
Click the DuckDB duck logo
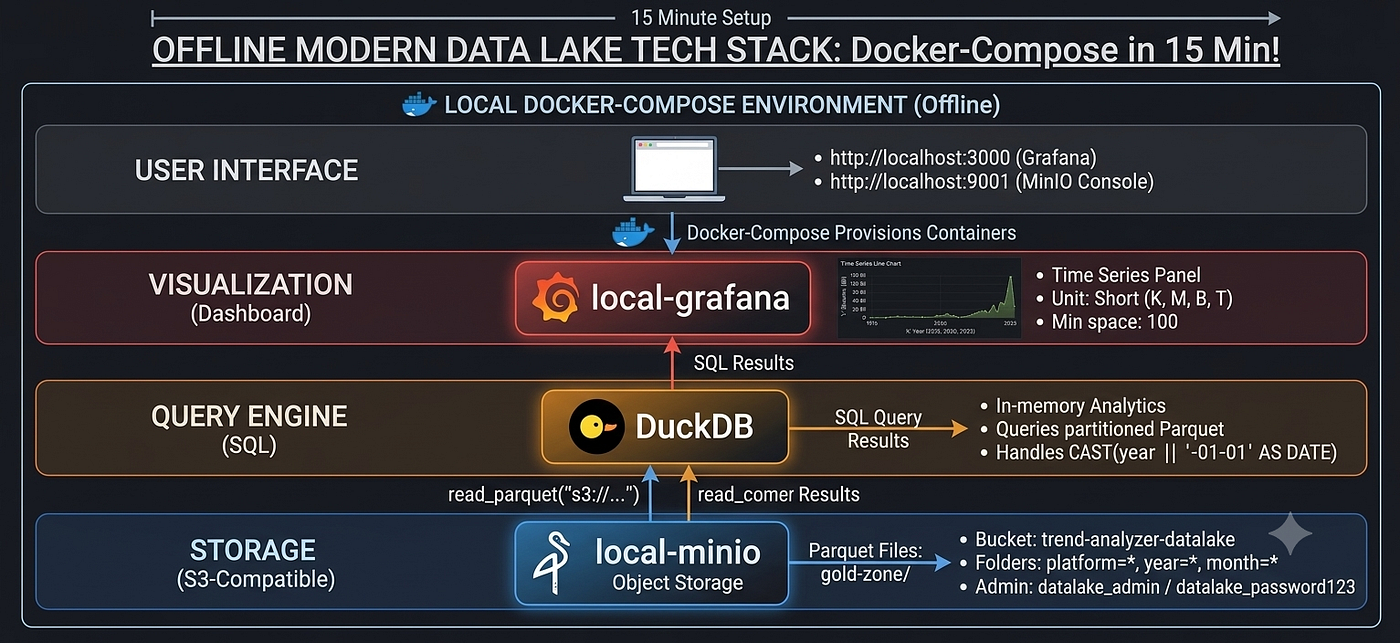point(597,427)
